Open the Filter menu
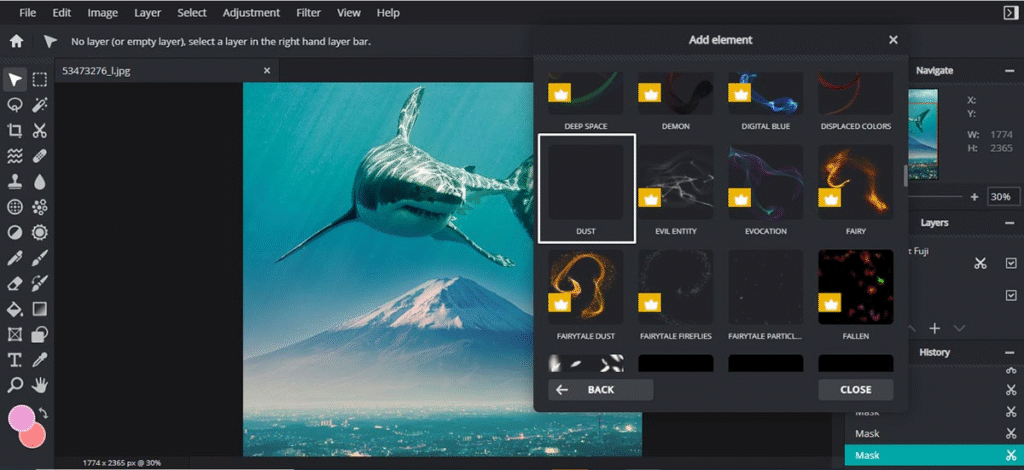The height and width of the screenshot is (470, 1024). tap(309, 13)
